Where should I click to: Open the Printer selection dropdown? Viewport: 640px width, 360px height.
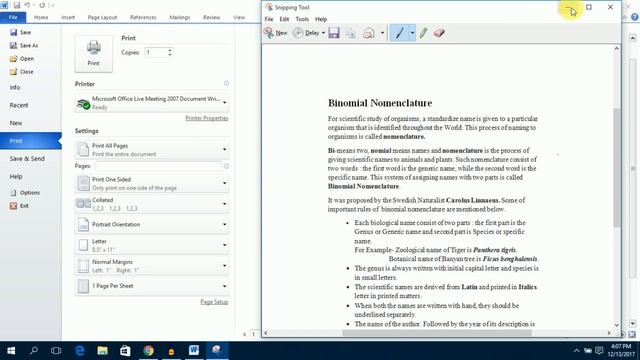point(151,103)
